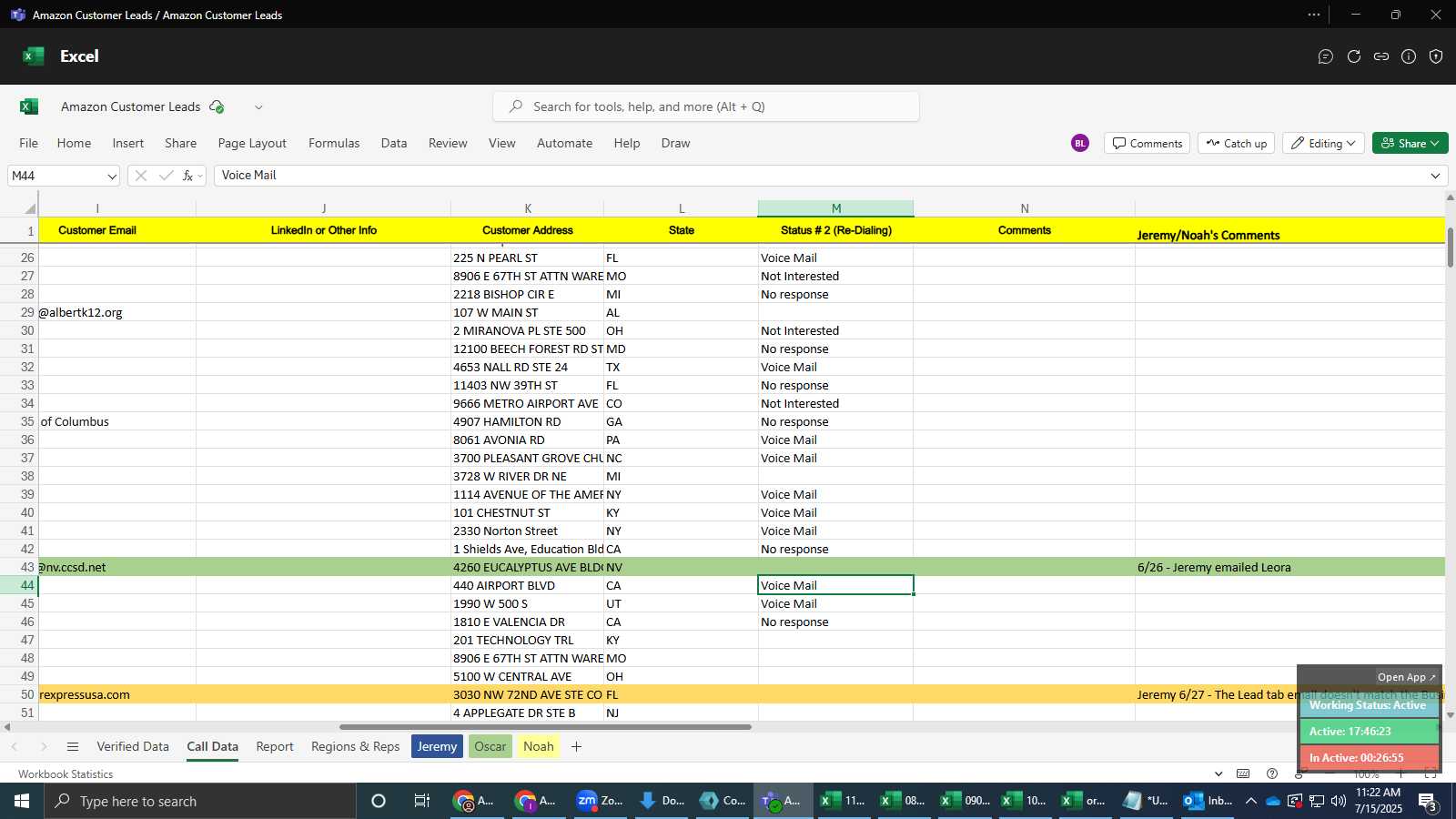
Task: Expand status bar chevron near Workbook Statistics
Action: [x=1218, y=774]
